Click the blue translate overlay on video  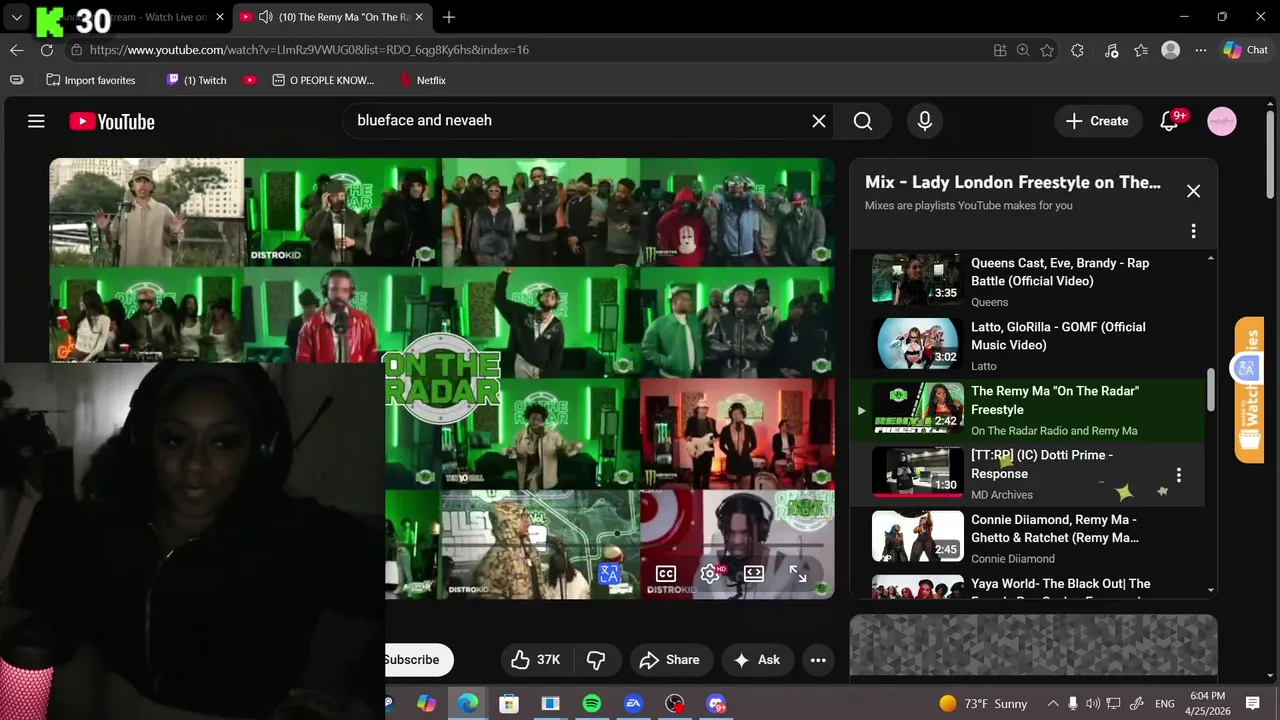tap(609, 574)
